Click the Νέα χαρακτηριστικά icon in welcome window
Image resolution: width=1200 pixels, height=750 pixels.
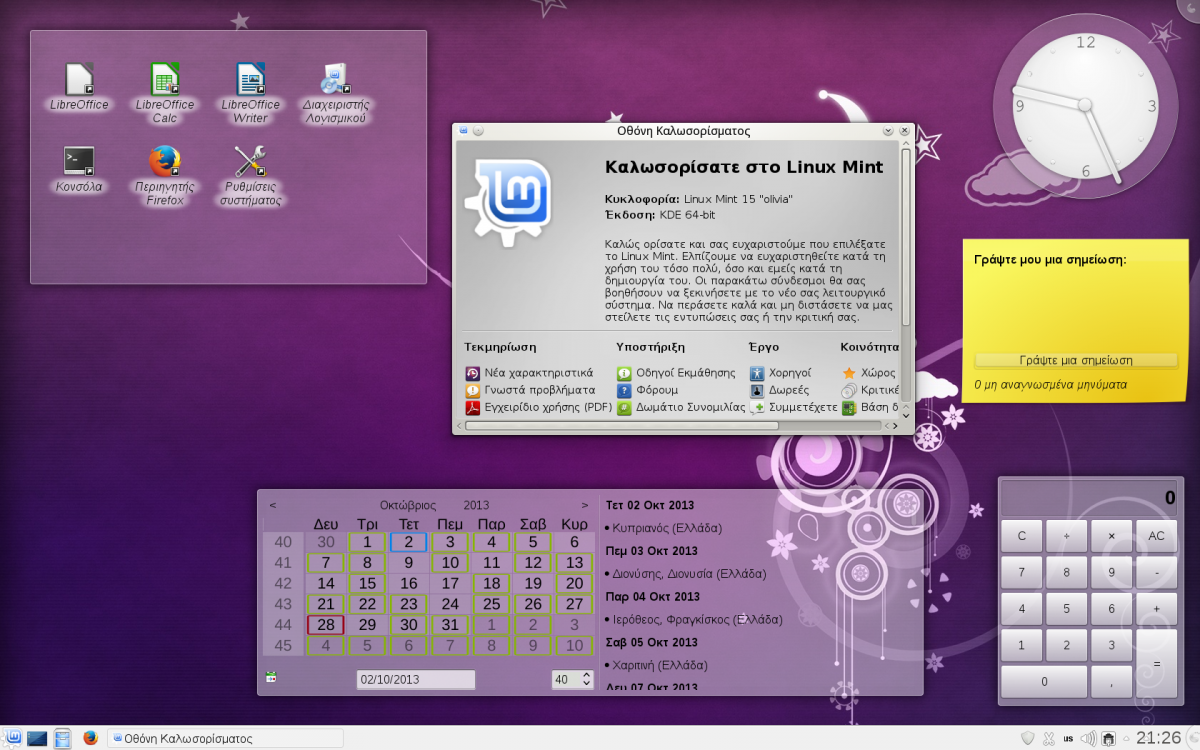tap(473, 373)
